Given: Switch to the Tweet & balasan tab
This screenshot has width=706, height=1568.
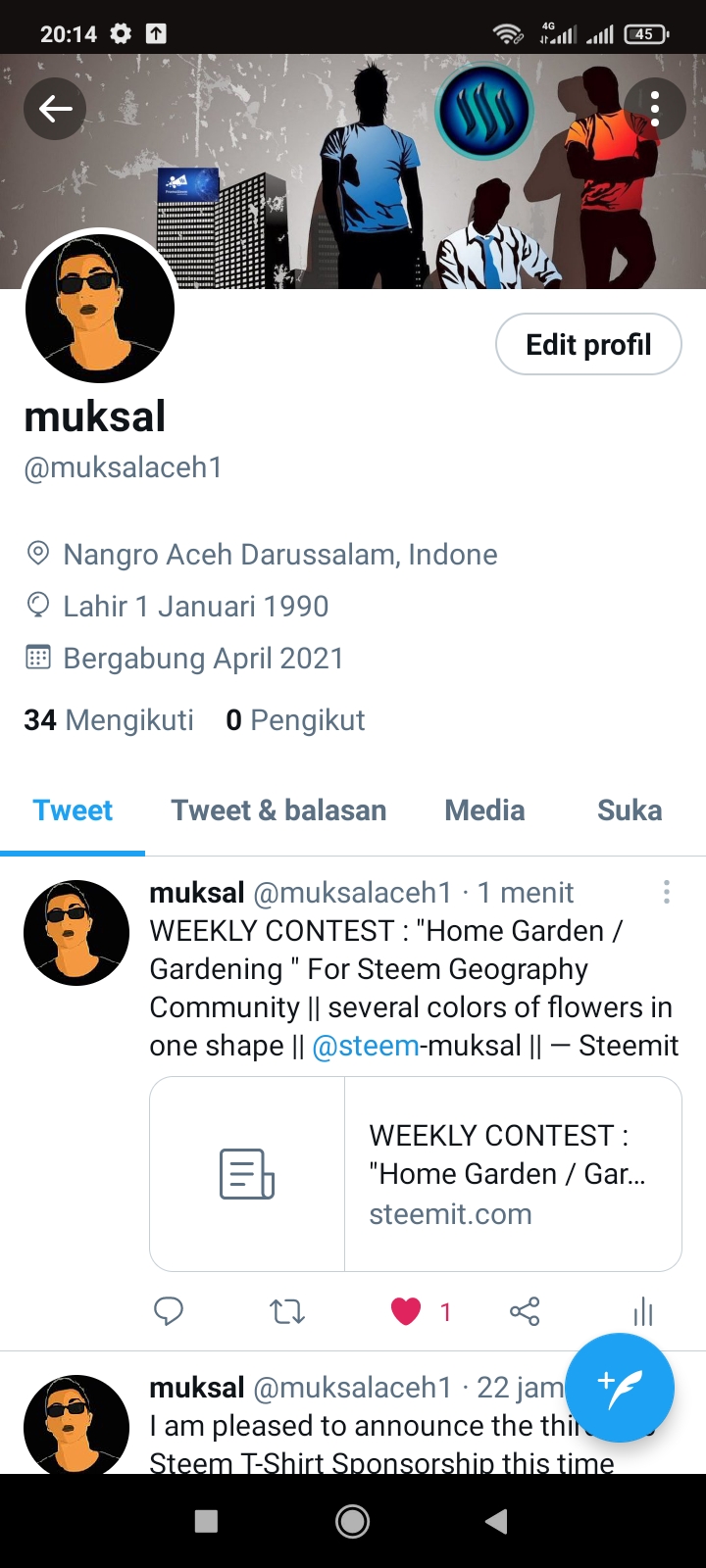Looking at the screenshot, I should (278, 810).
